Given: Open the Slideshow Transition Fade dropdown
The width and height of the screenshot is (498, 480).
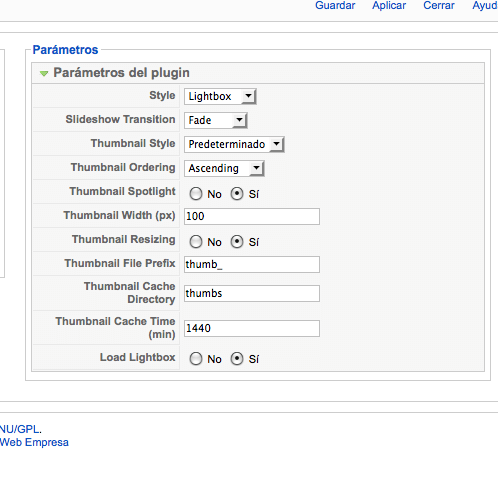Looking at the screenshot, I should click(x=216, y=120).
